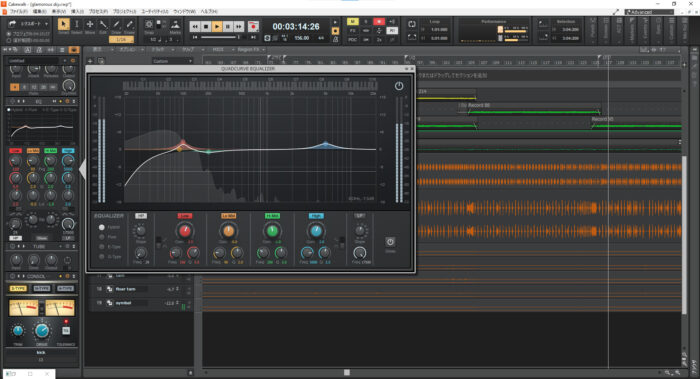
Task: Select the symbal track
Action: point(123,303)
